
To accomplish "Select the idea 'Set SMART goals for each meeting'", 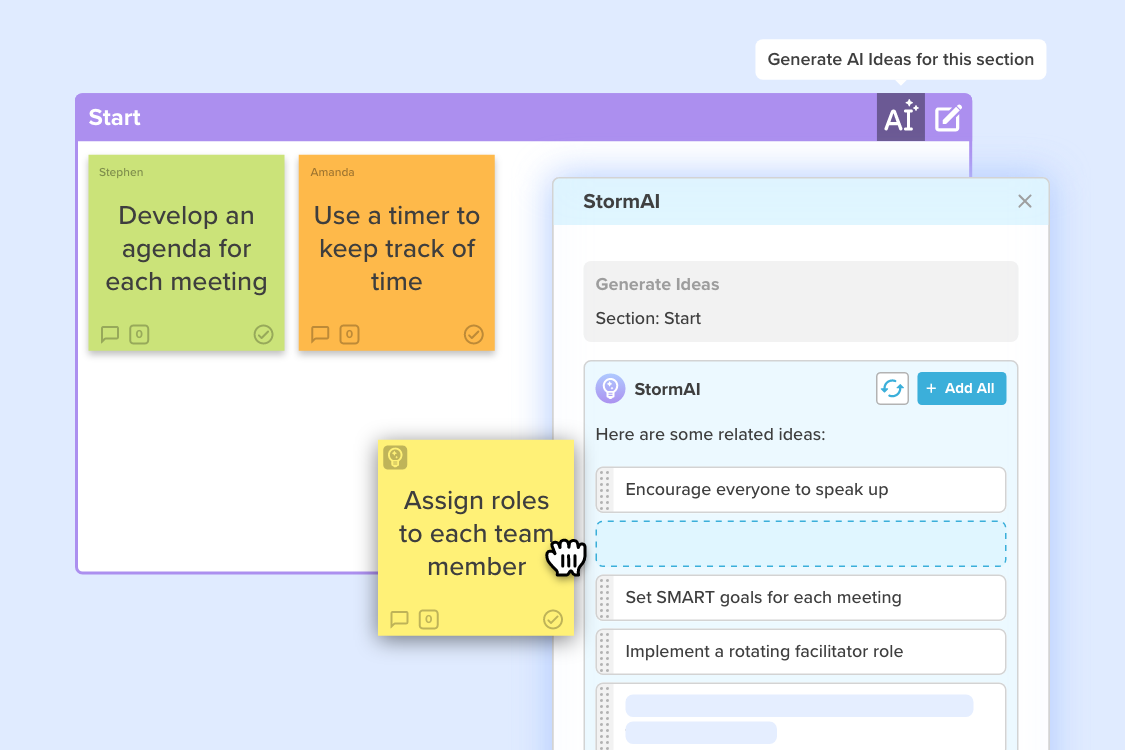I will pyautogui.click(x=800, y=598).
